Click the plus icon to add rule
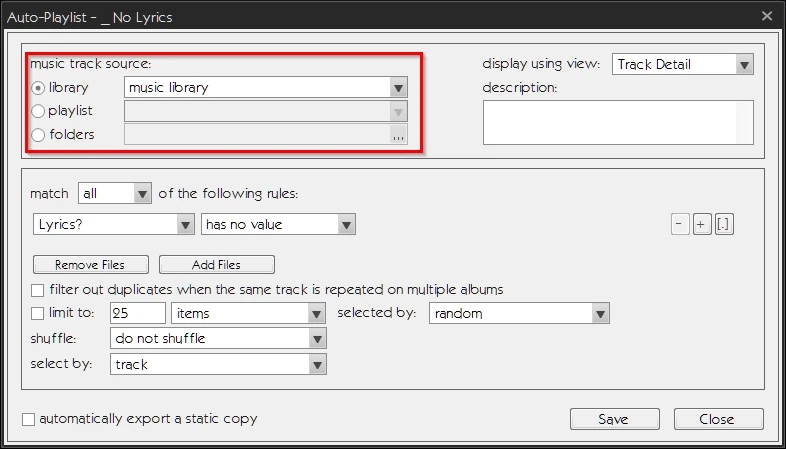This screenshot has width=786, height=449. (702, 225)
